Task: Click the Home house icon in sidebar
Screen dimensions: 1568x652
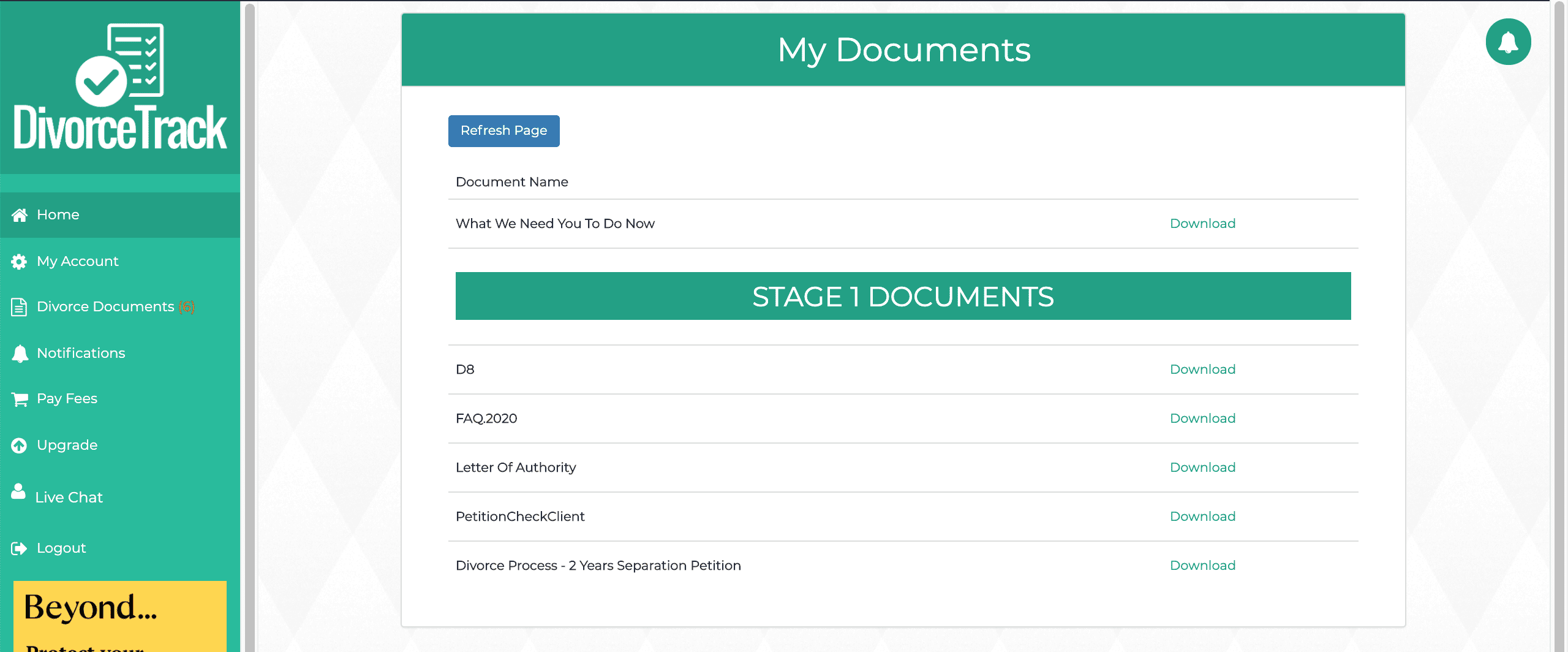Action: coord(20,215)
